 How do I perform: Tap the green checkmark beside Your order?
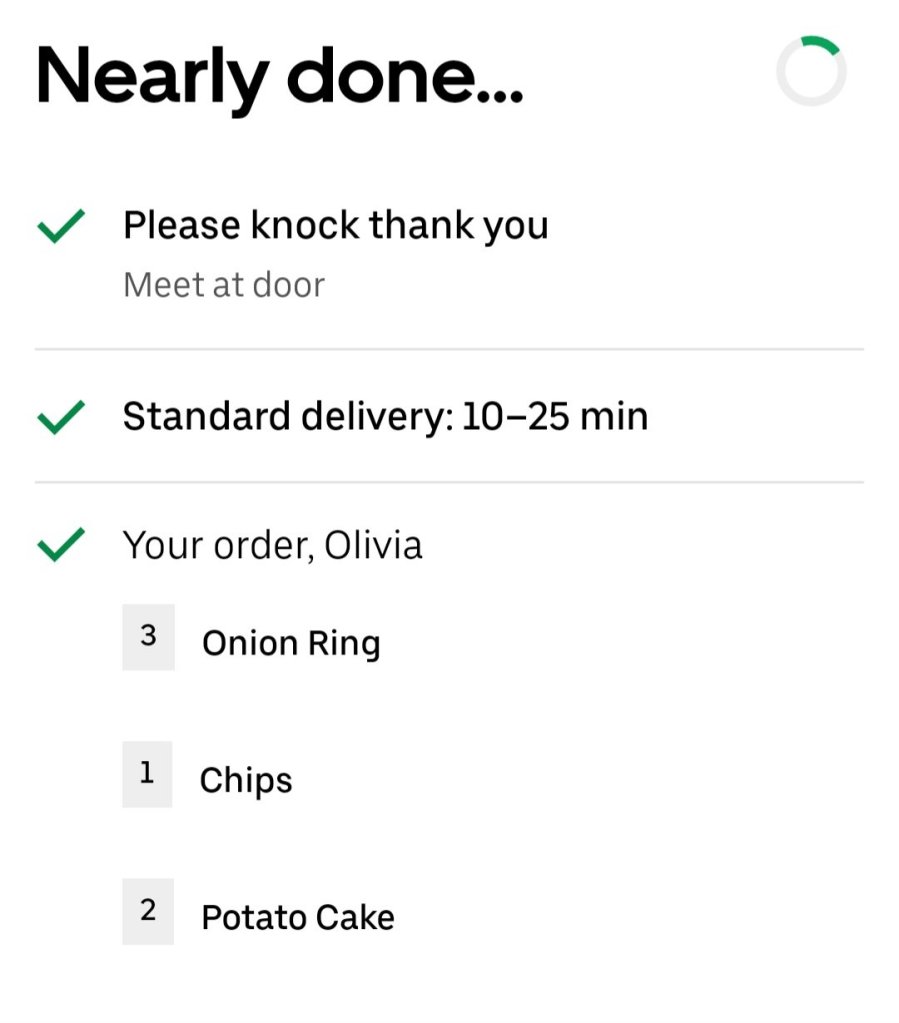[60, 546]
